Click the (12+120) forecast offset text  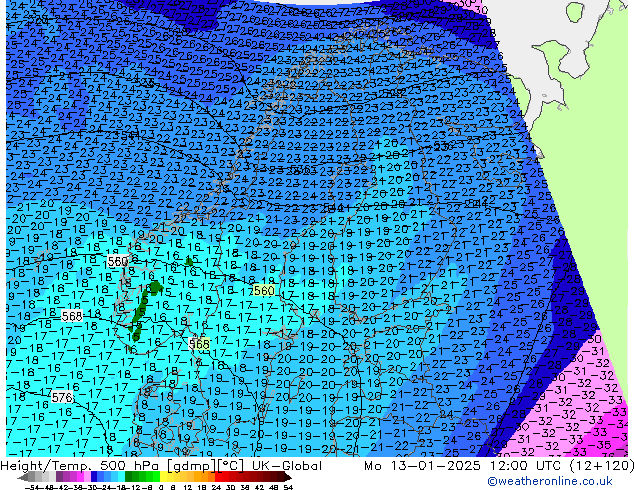602,466
